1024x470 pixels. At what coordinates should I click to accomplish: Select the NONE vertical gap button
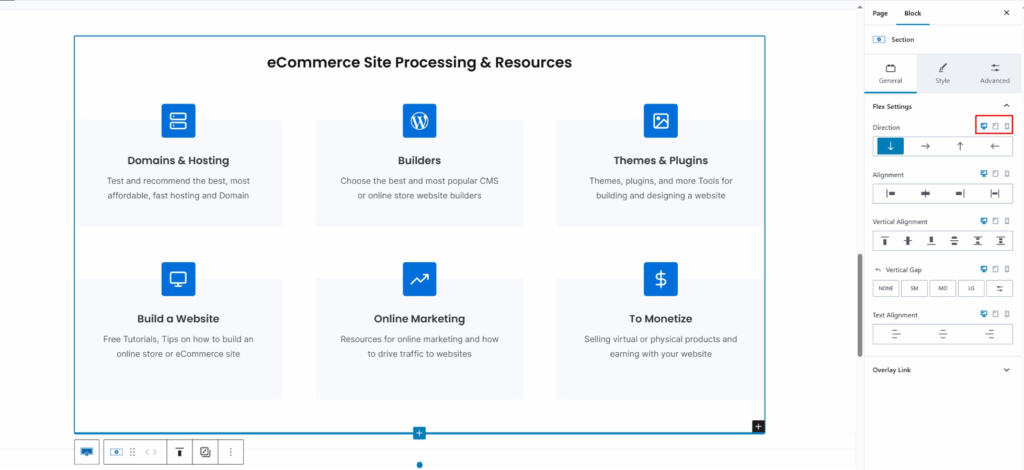point(885,288)
